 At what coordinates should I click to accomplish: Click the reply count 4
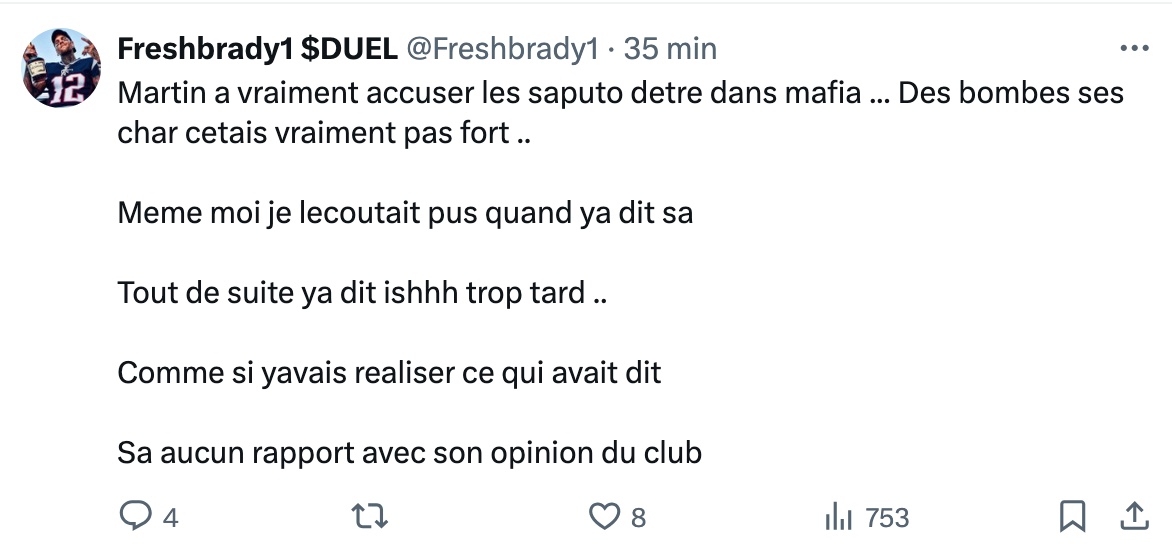click(170, 518)
